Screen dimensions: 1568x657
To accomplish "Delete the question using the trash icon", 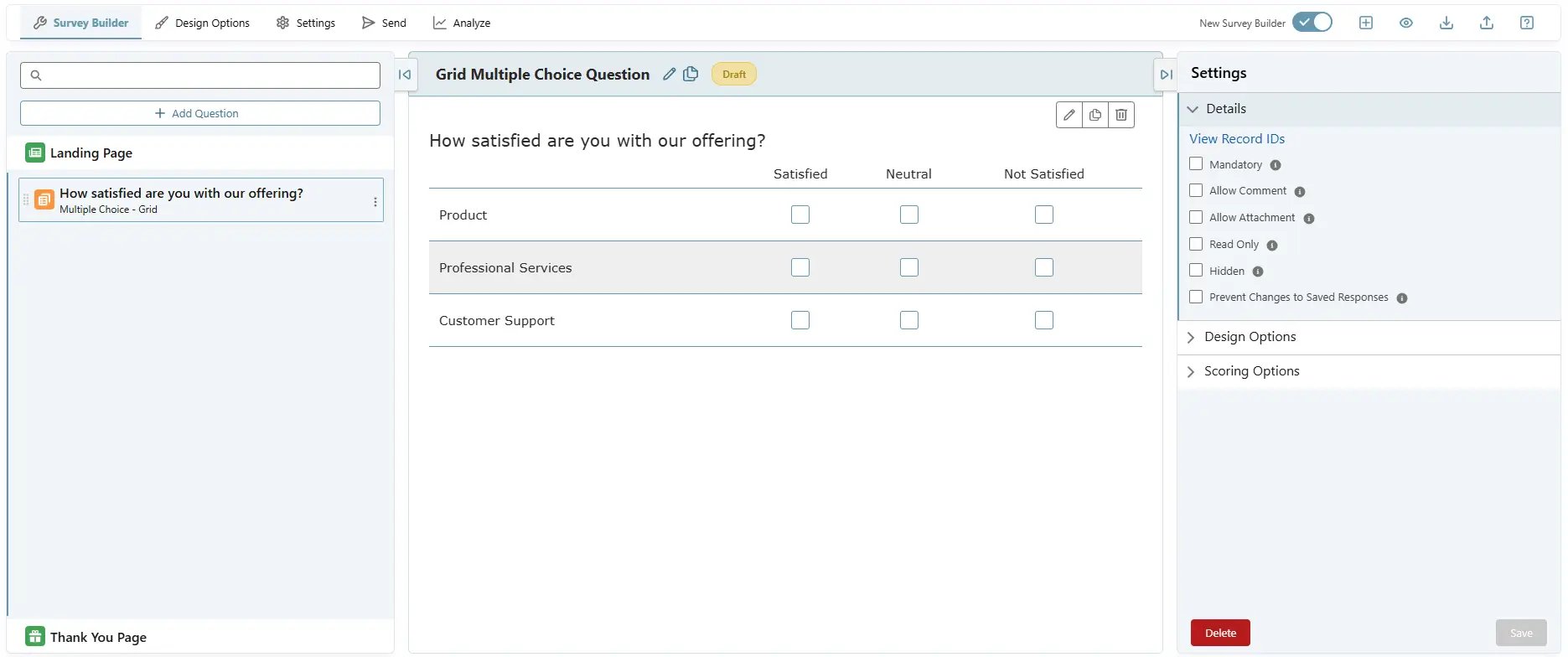I will (1121, 115).
